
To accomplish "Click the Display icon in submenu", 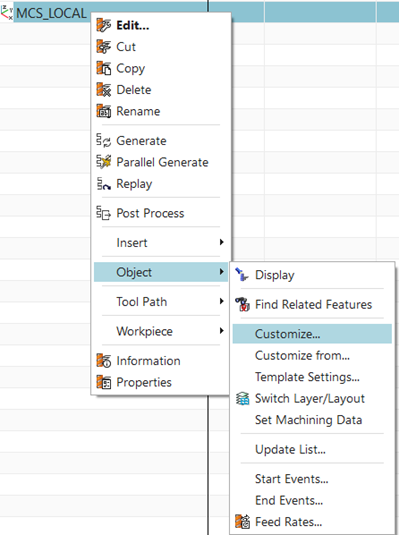I will click(x=242, y=275).
